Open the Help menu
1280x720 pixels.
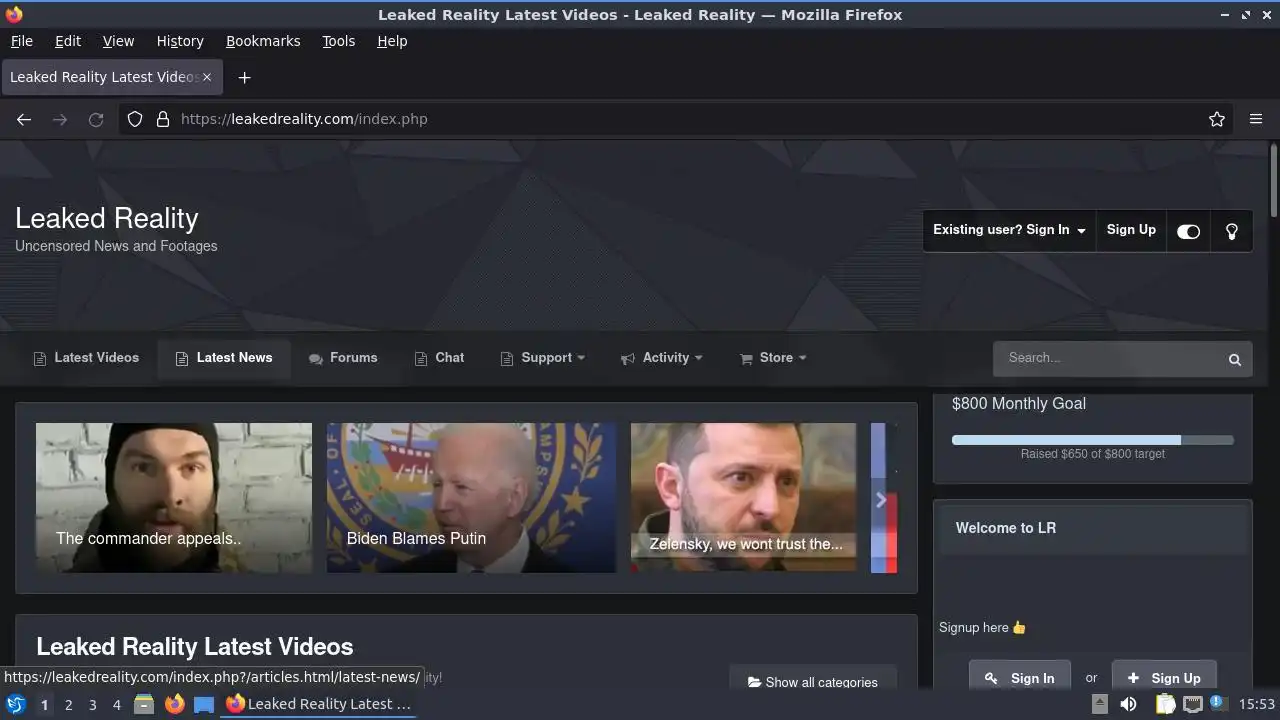tap(392, 41)
